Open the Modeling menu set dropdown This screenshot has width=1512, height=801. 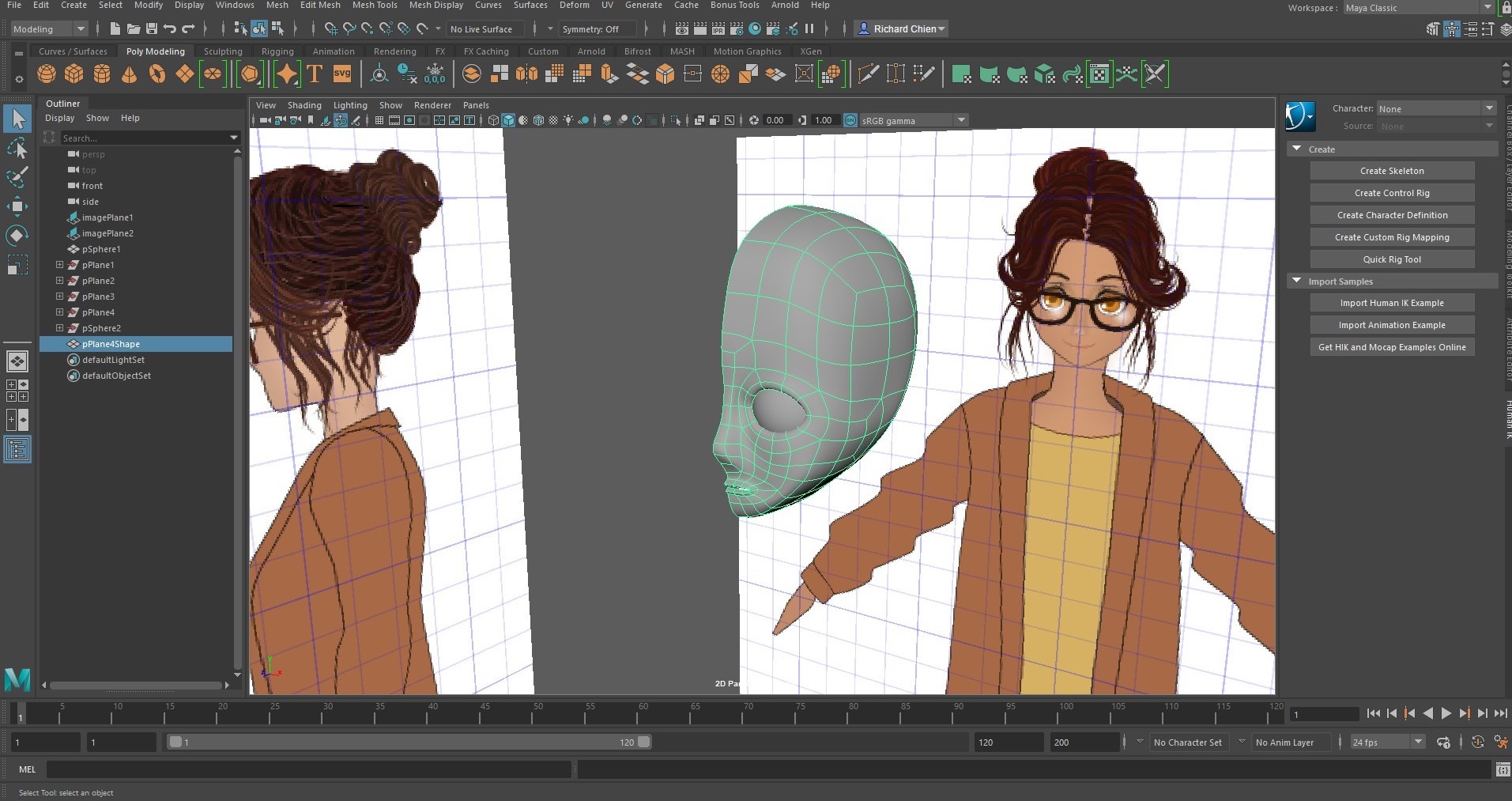49,29
